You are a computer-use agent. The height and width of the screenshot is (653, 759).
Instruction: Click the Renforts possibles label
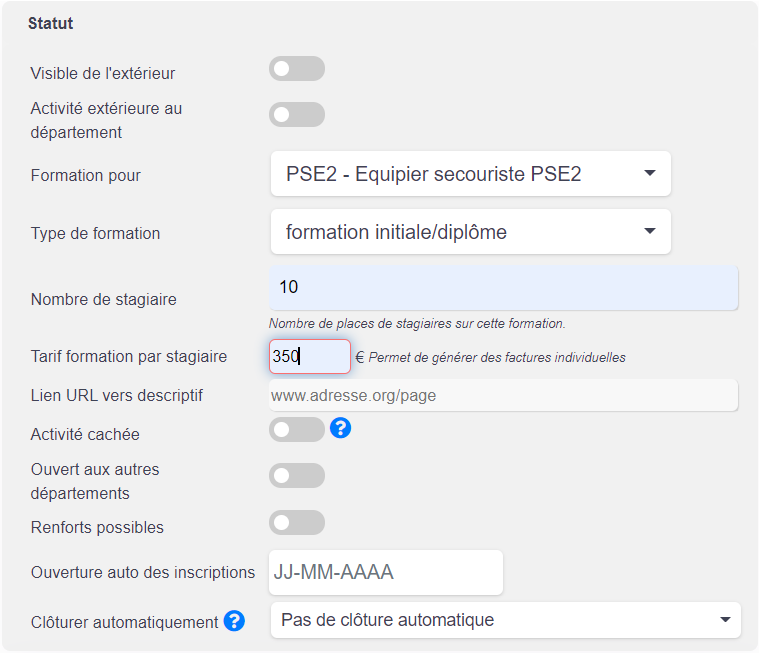coord(97,527)
